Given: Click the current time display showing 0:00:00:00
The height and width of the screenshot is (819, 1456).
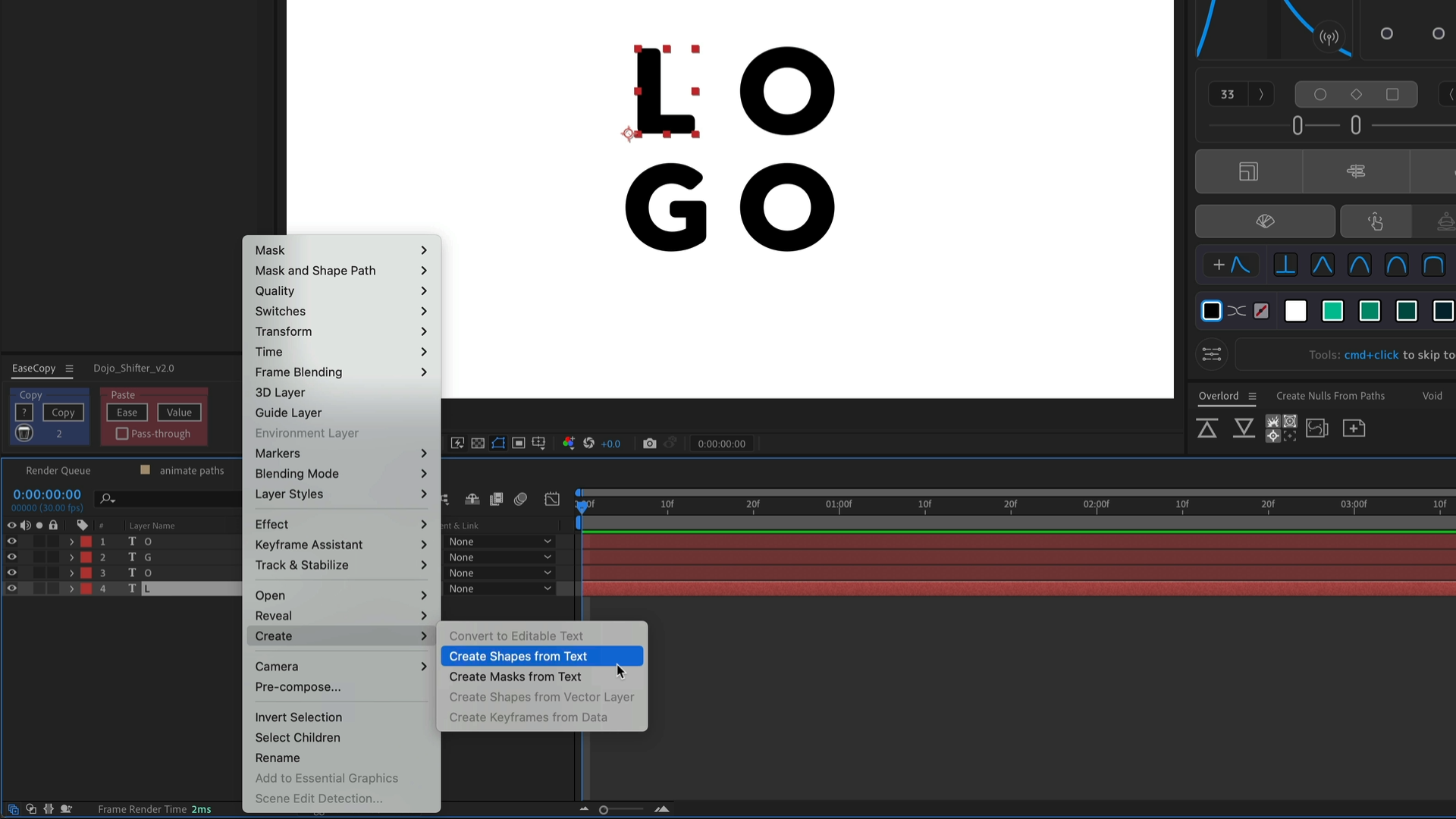Looking at the screenshot, I should 47,494.
